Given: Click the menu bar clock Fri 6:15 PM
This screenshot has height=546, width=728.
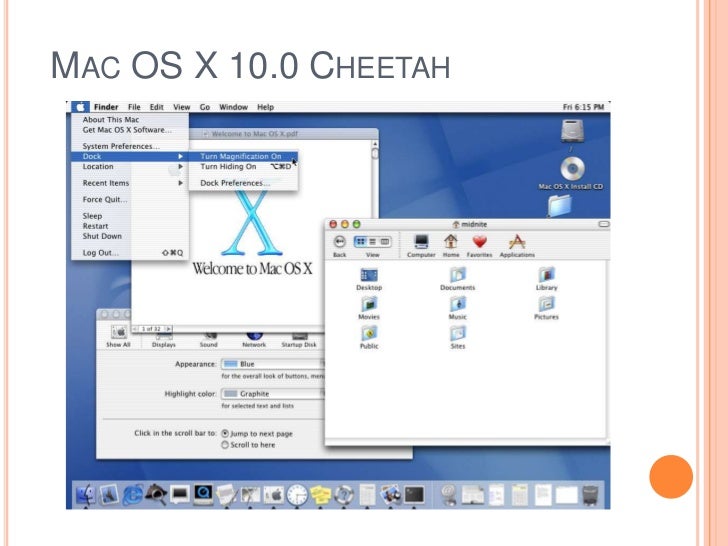Looking at the screenshot, I should coord(584,107).
